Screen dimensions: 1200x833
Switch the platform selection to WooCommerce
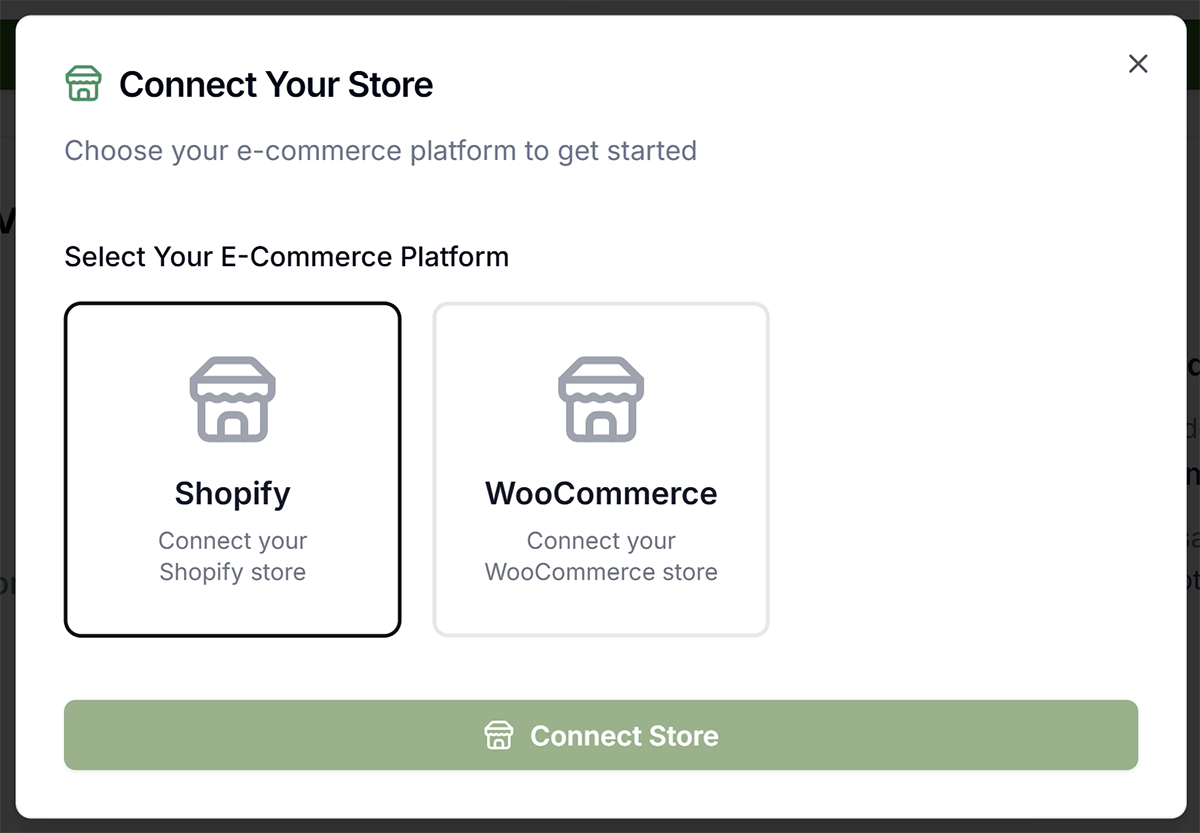pos(600,468)
